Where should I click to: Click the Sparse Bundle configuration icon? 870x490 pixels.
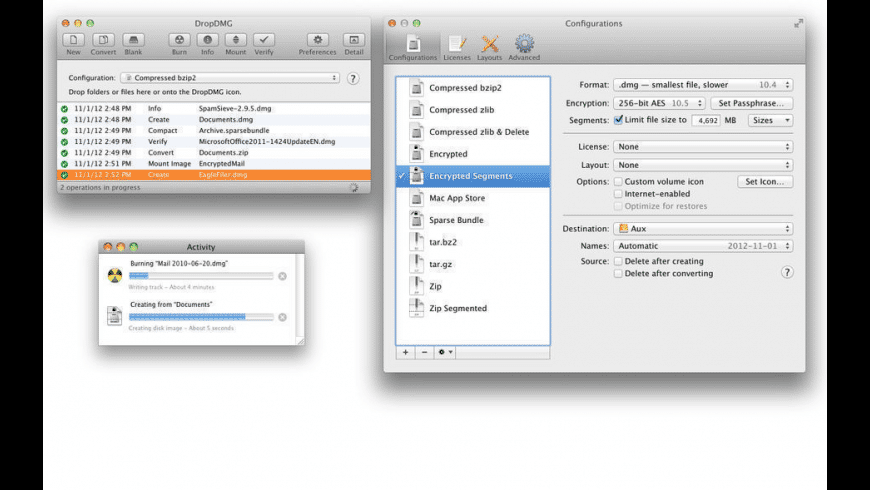(416, 220)
